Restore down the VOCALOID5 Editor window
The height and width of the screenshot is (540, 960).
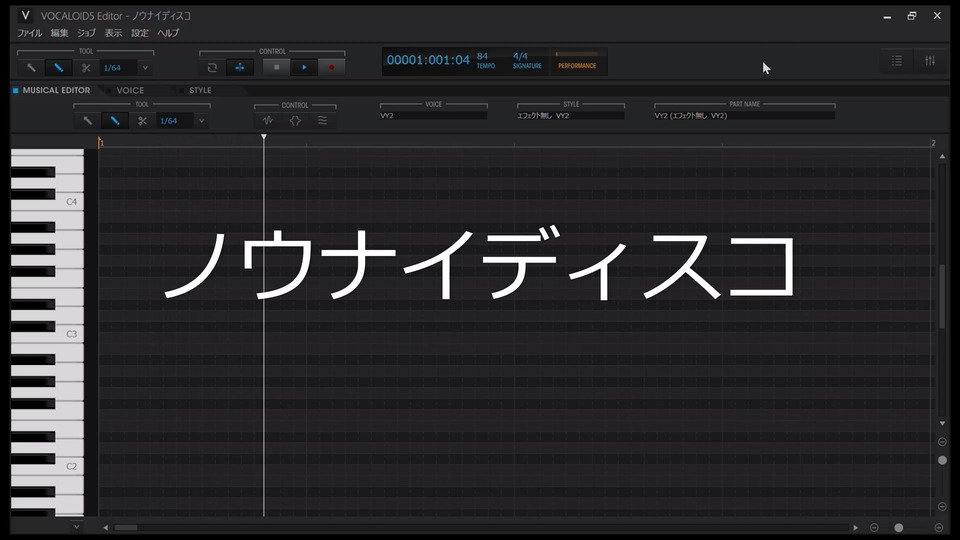pyautogui.click(x=912, y=16)
